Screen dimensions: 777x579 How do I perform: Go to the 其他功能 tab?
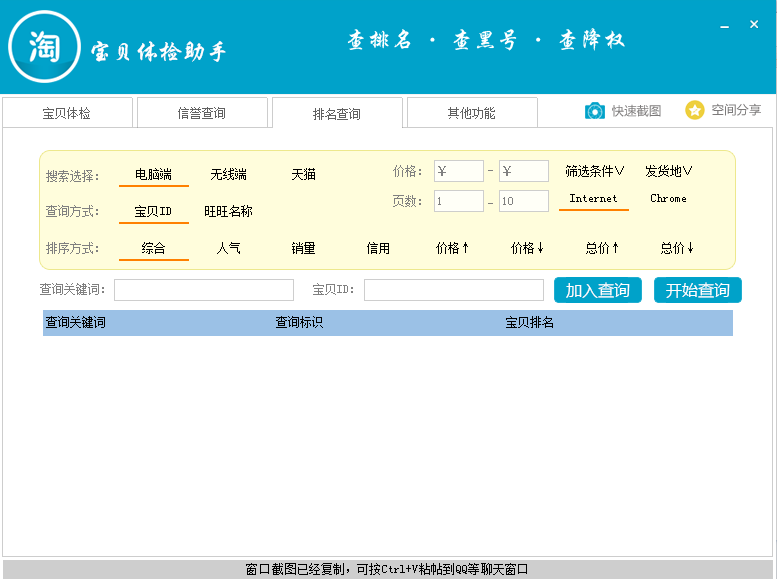pos(471,113)
